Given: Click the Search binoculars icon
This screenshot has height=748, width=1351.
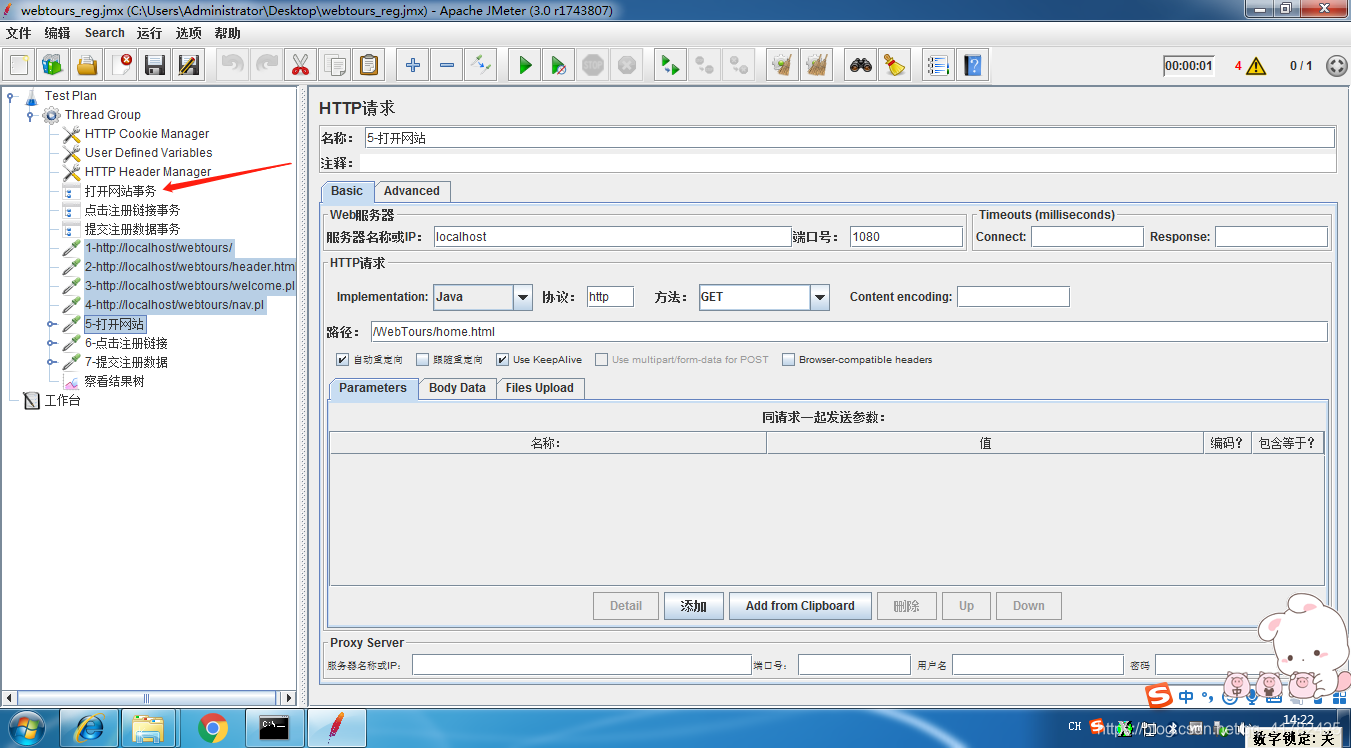Looking at the screenshot, I should tap(860, 66).
